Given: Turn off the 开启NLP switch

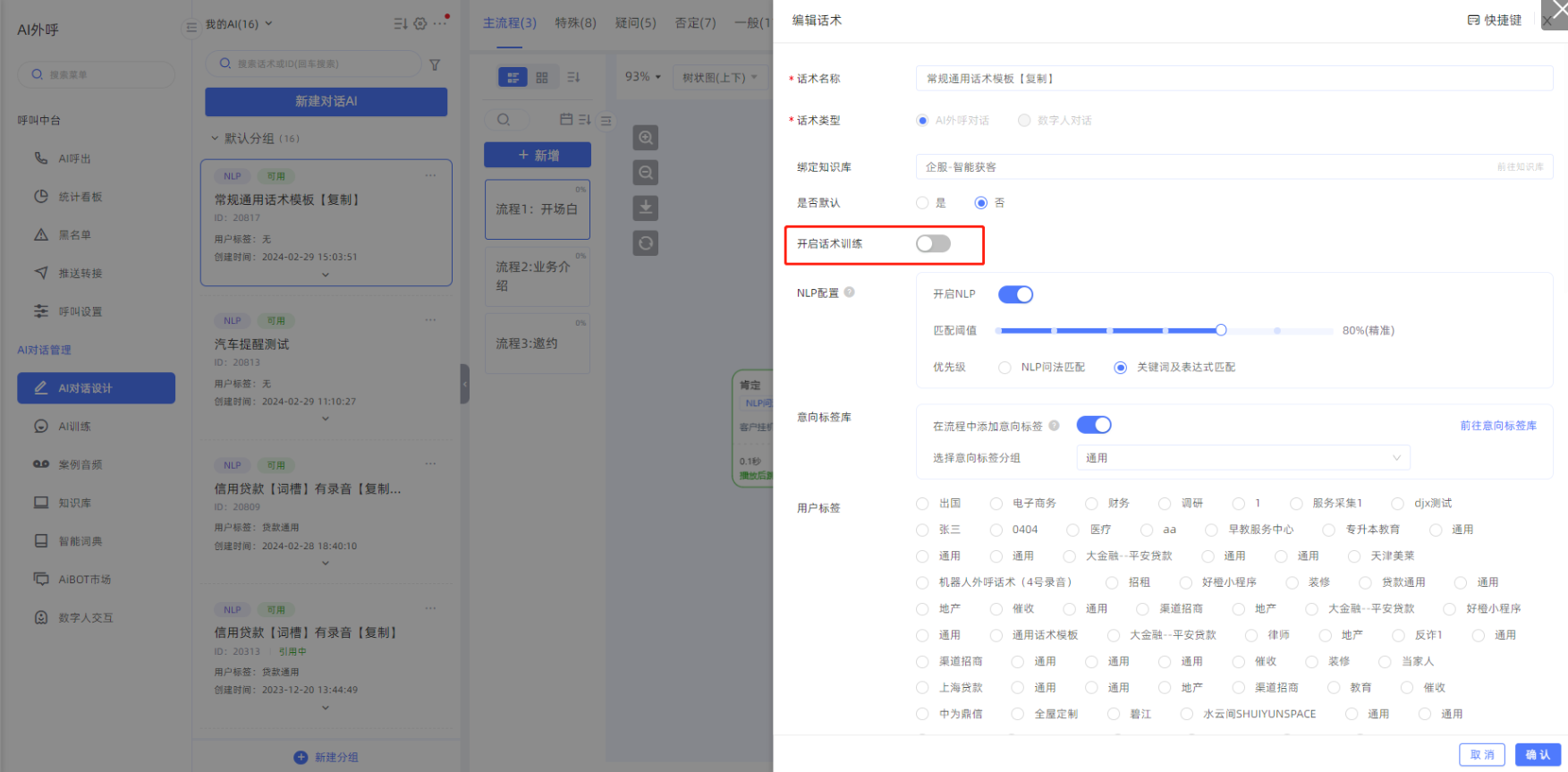Looking at the screenshot, I should (x=1015, y=294).
